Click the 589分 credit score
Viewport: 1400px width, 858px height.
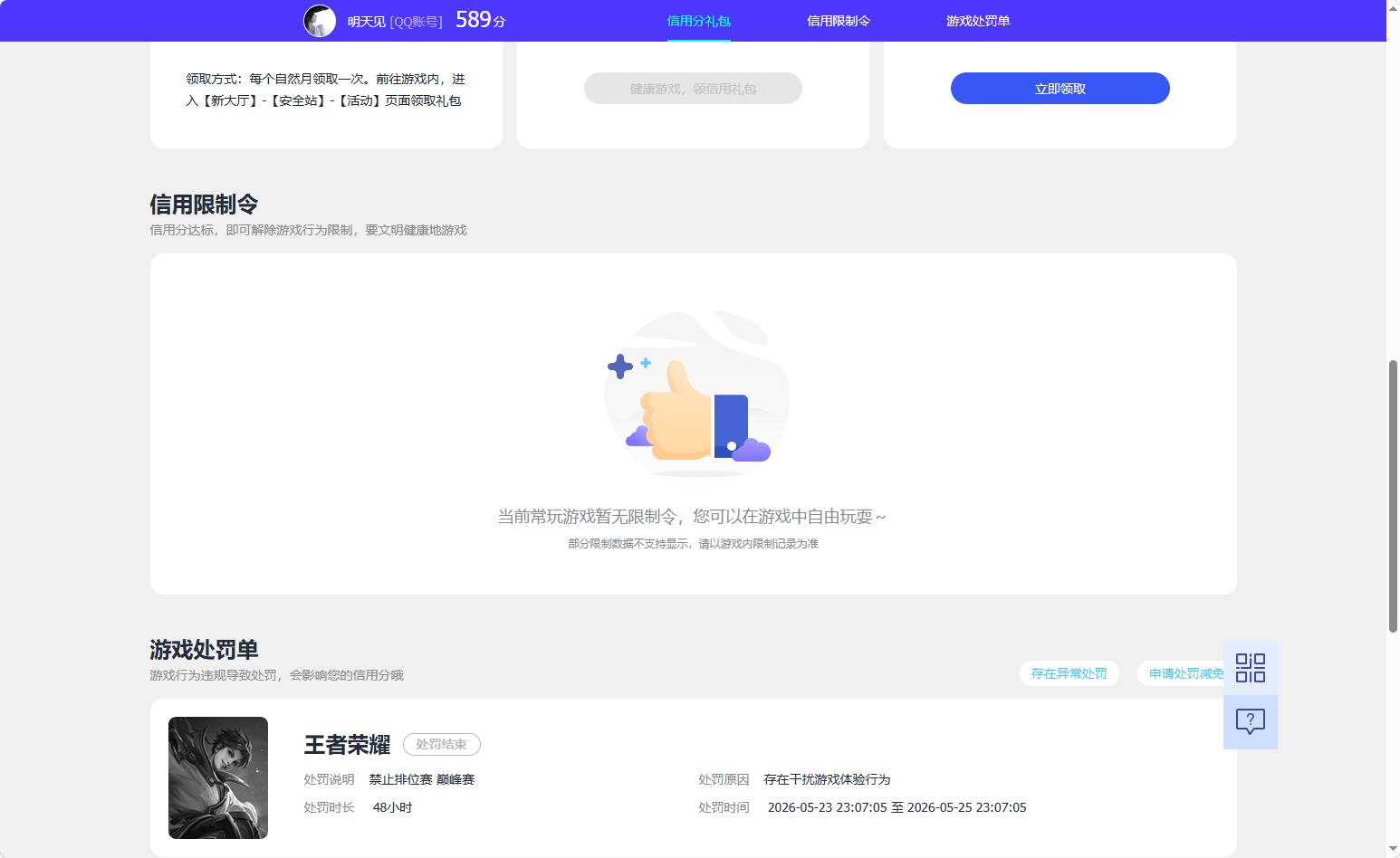[480, 20]
